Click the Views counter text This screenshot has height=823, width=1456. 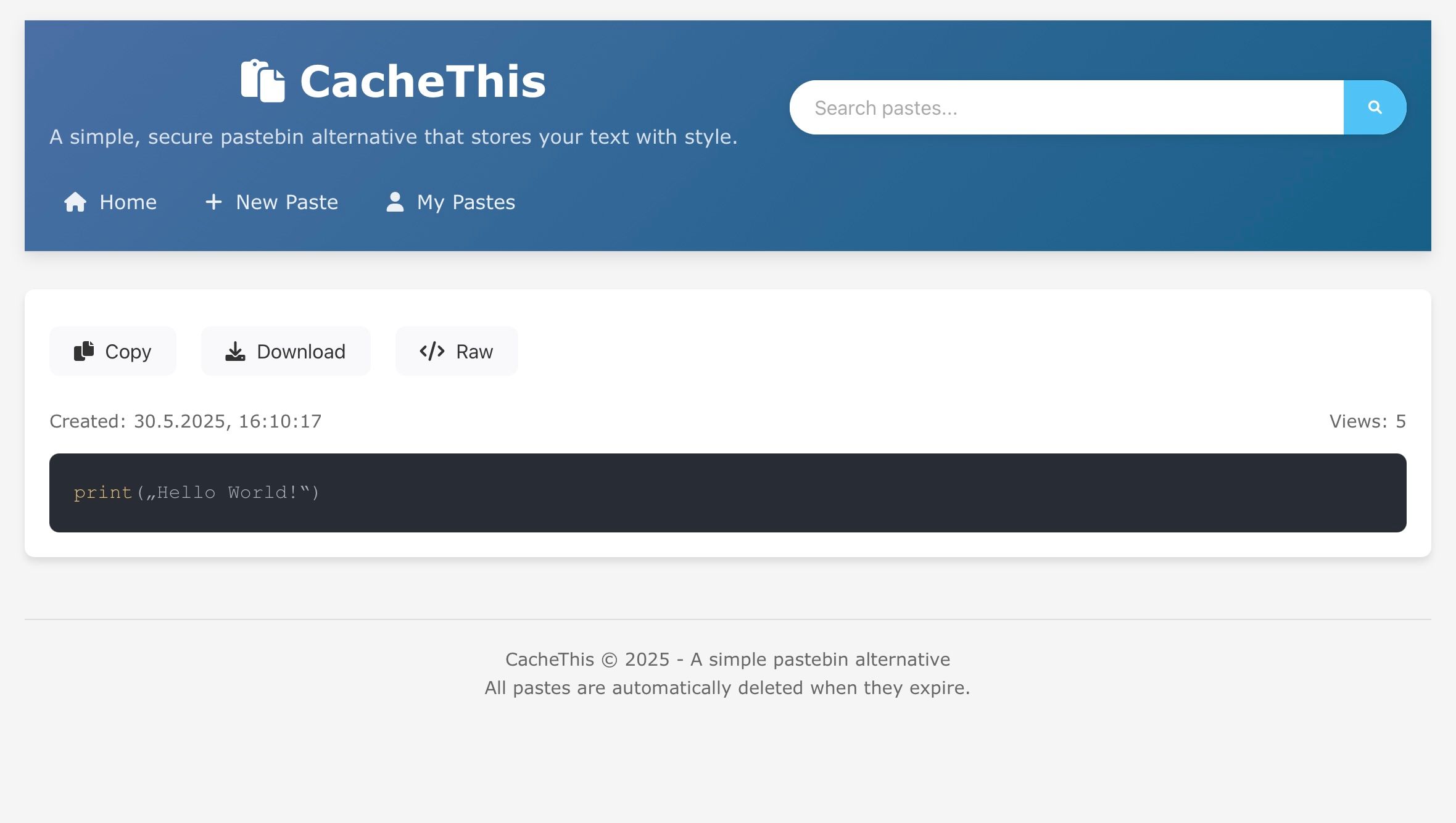pos(1368,421)
